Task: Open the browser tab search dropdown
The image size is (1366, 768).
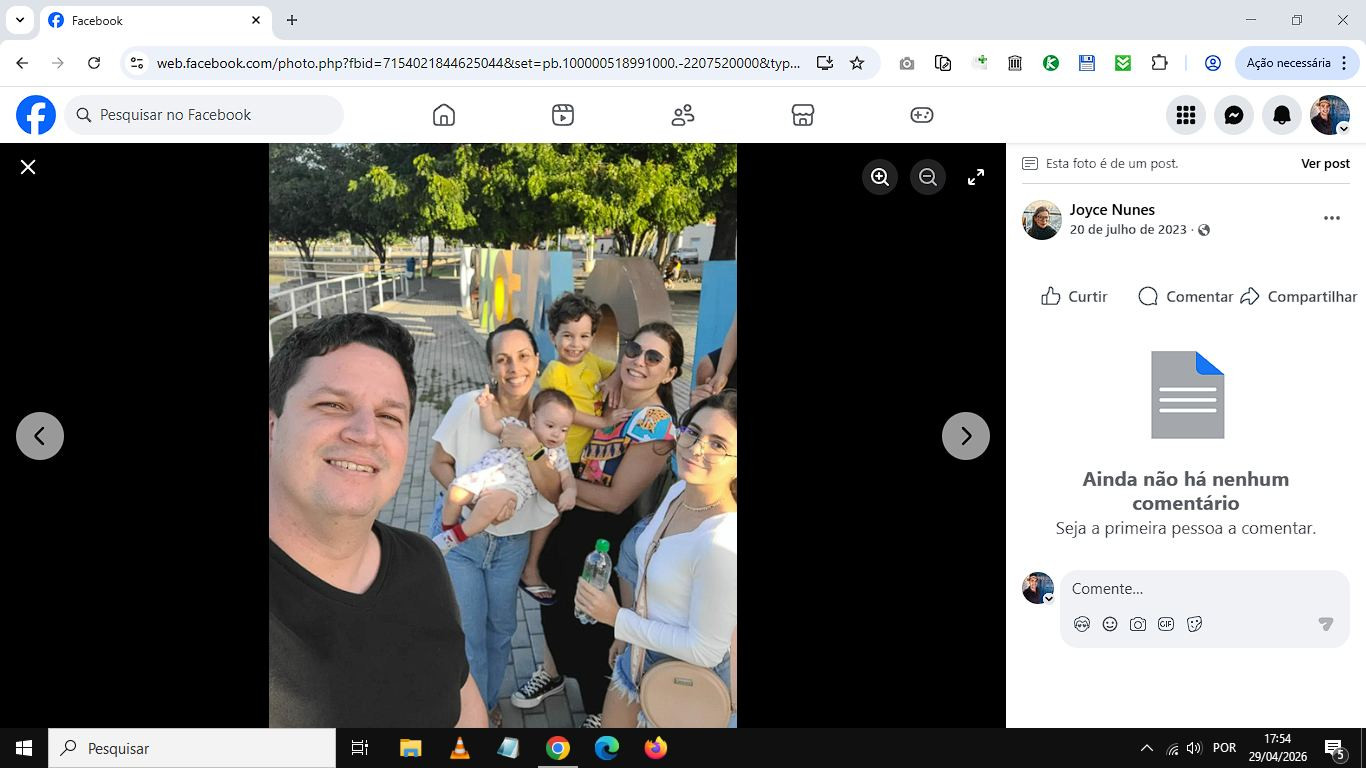Action: coord(19,20)
